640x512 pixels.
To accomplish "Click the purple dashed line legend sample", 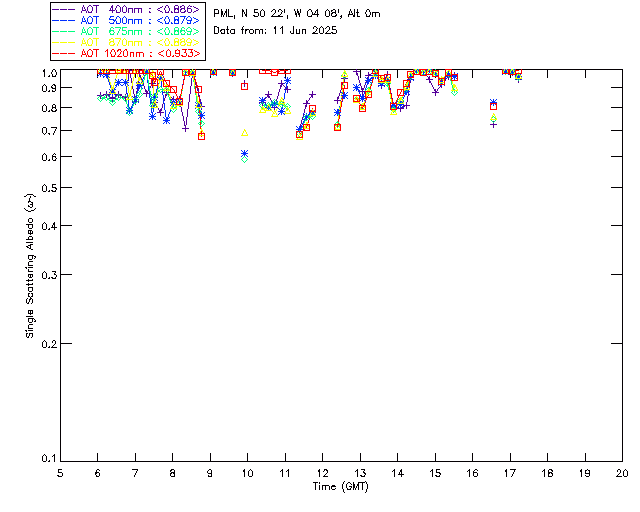I will point(64,9).
